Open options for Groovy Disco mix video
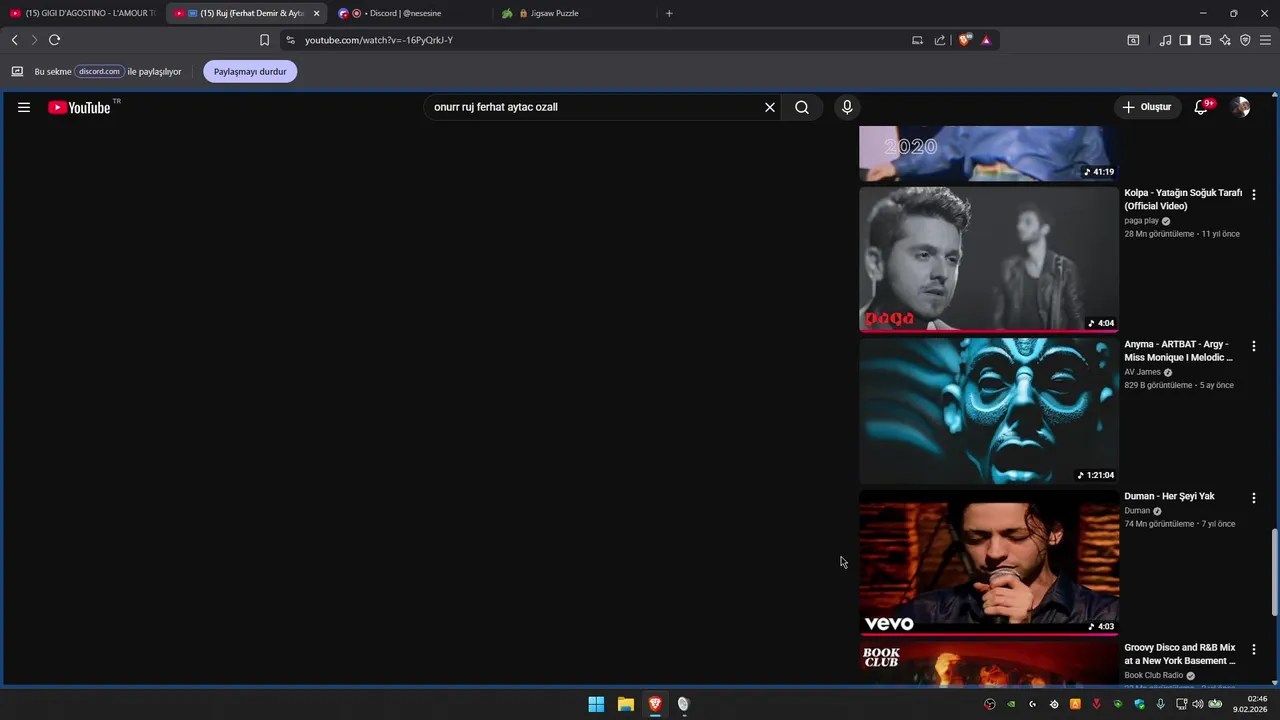The height and width of the screenshot is (720, 1280). (1254, 650)
